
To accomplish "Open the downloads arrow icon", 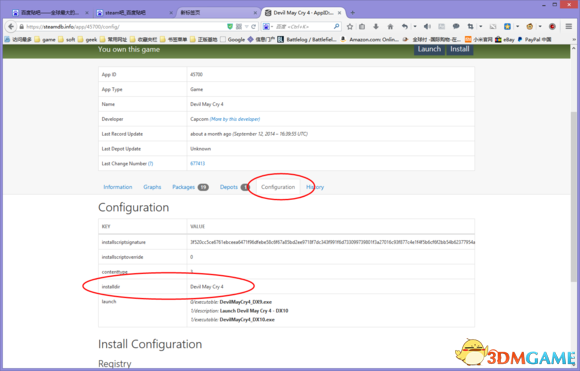I will (376, 27).
